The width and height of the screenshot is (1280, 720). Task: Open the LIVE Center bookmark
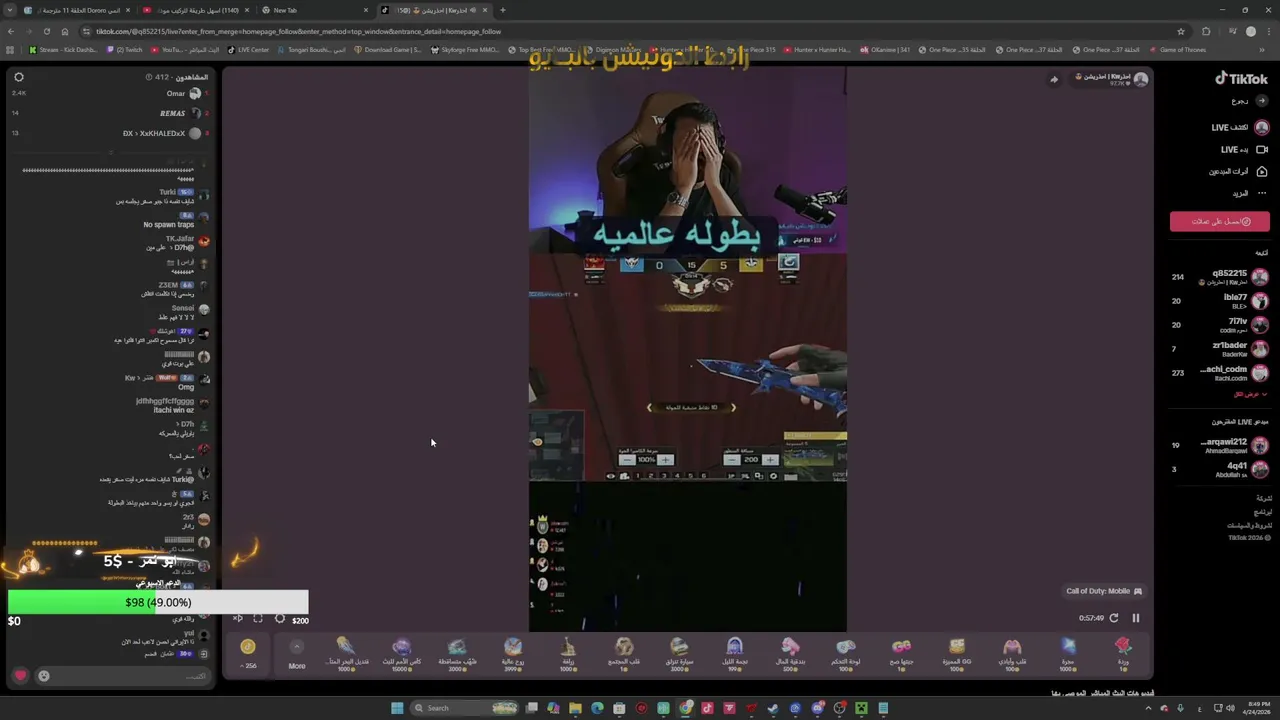pyautogui.click(x=248, y=50)
